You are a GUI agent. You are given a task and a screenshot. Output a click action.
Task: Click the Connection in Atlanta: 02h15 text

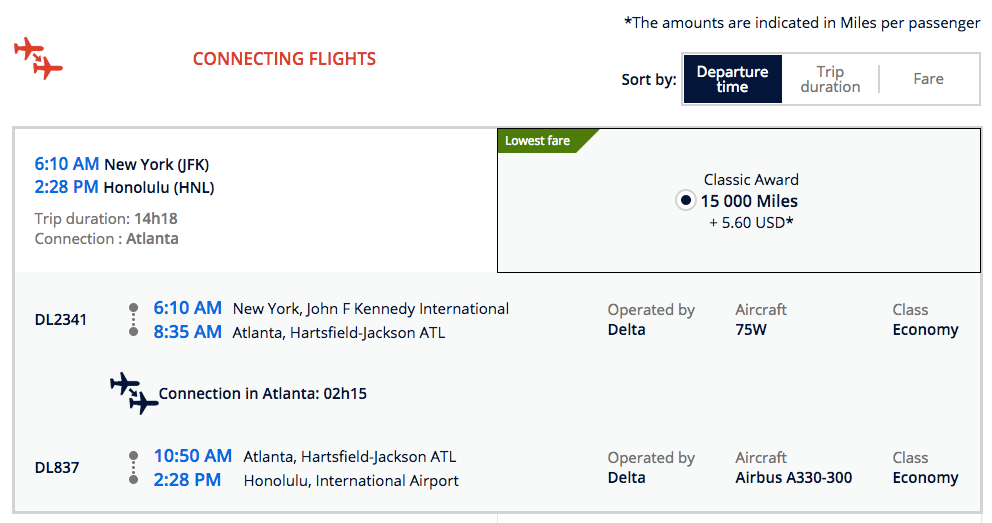262,394
